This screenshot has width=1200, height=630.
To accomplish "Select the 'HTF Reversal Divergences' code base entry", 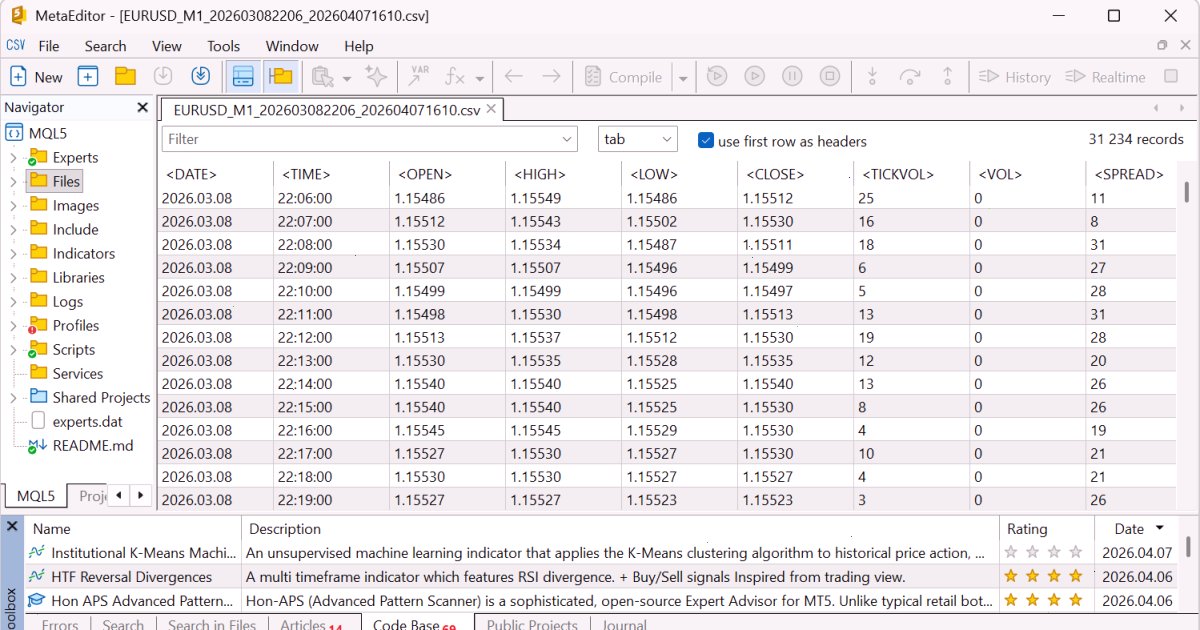I will (132, 577).
